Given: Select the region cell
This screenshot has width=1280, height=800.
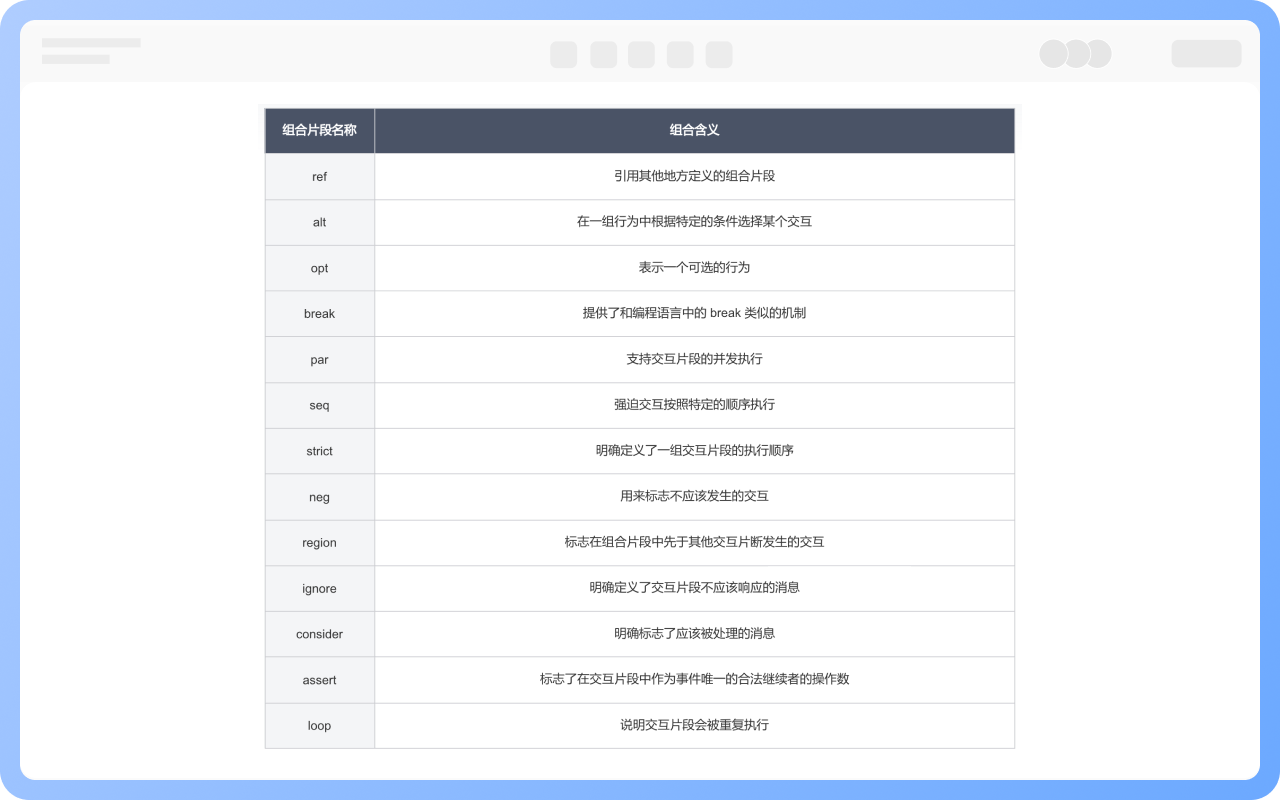Looking at the screenshot, I should pos(319,543).
